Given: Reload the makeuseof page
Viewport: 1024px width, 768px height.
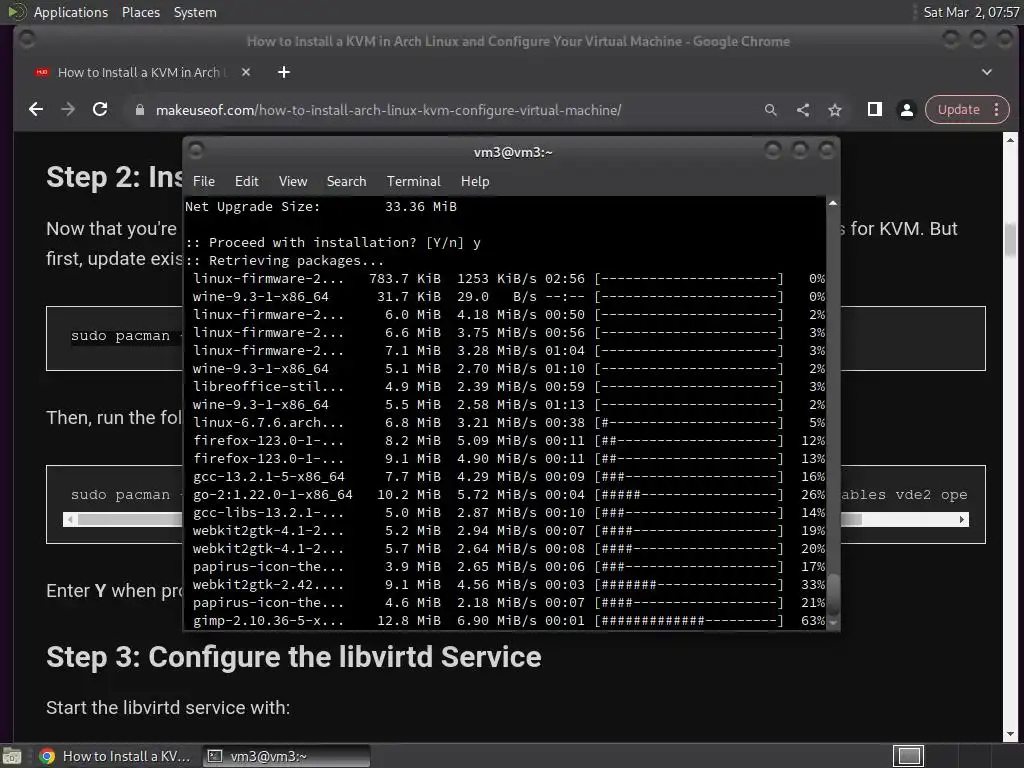Looking at the screenshot, I should click(x=100, y=110).
